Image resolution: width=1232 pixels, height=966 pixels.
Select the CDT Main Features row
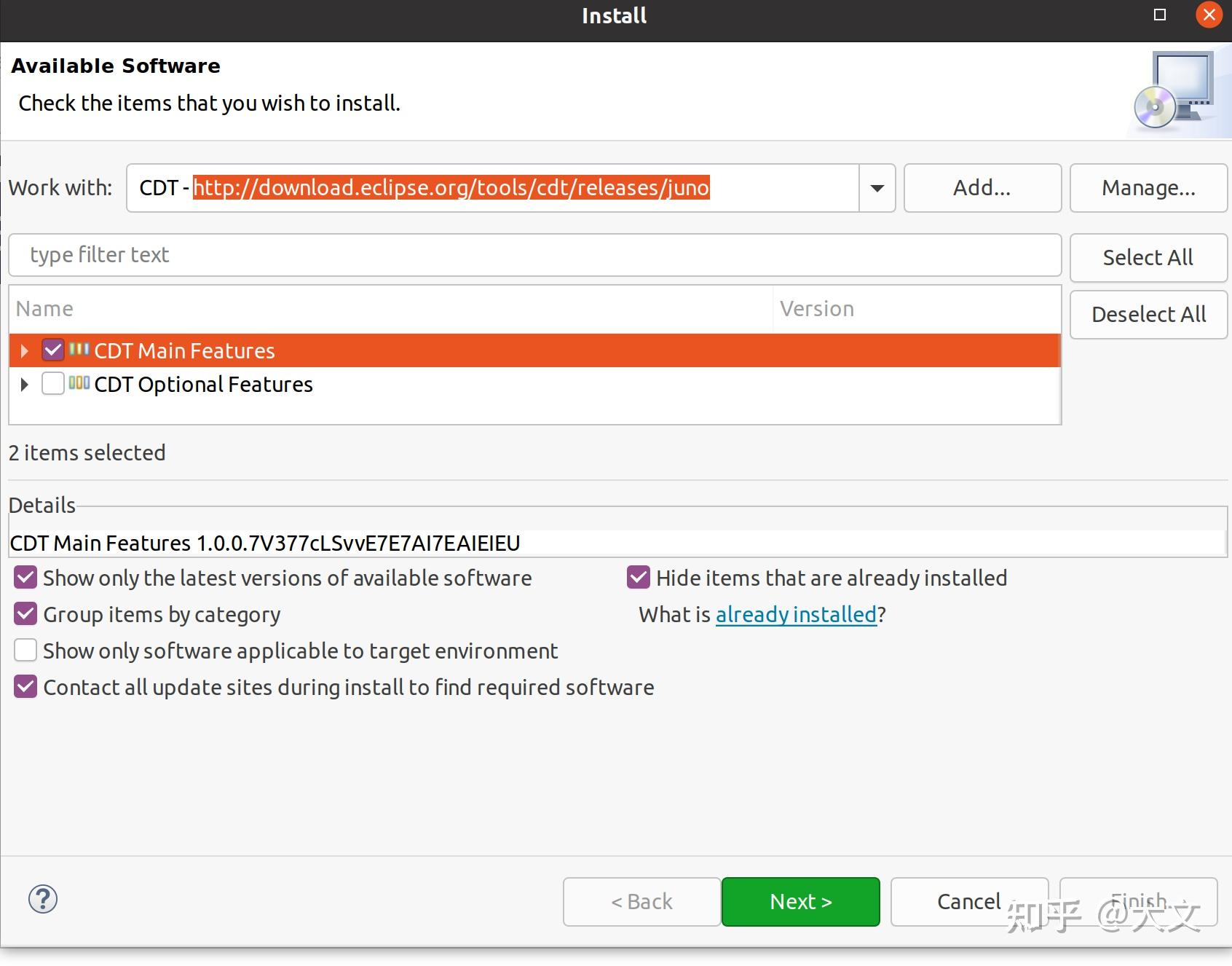534,350
